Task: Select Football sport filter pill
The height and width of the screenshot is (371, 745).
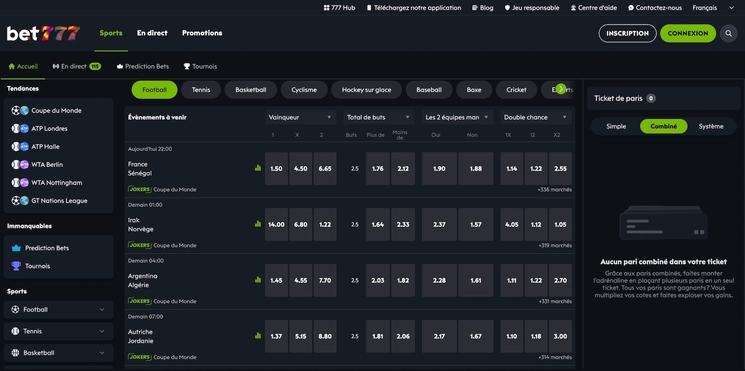Action: (154, 90)
